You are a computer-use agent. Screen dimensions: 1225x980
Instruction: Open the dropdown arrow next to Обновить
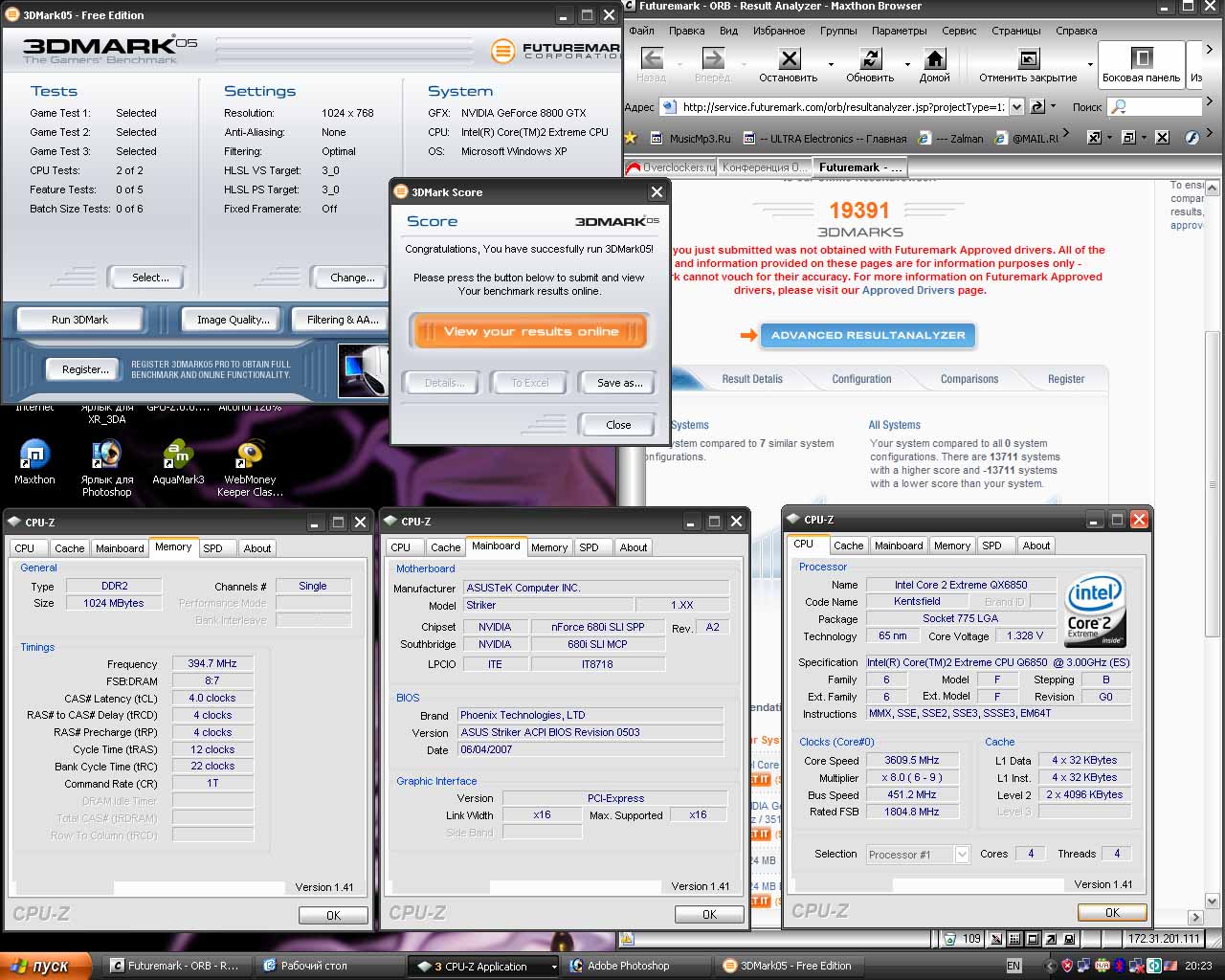pos(905,65)
